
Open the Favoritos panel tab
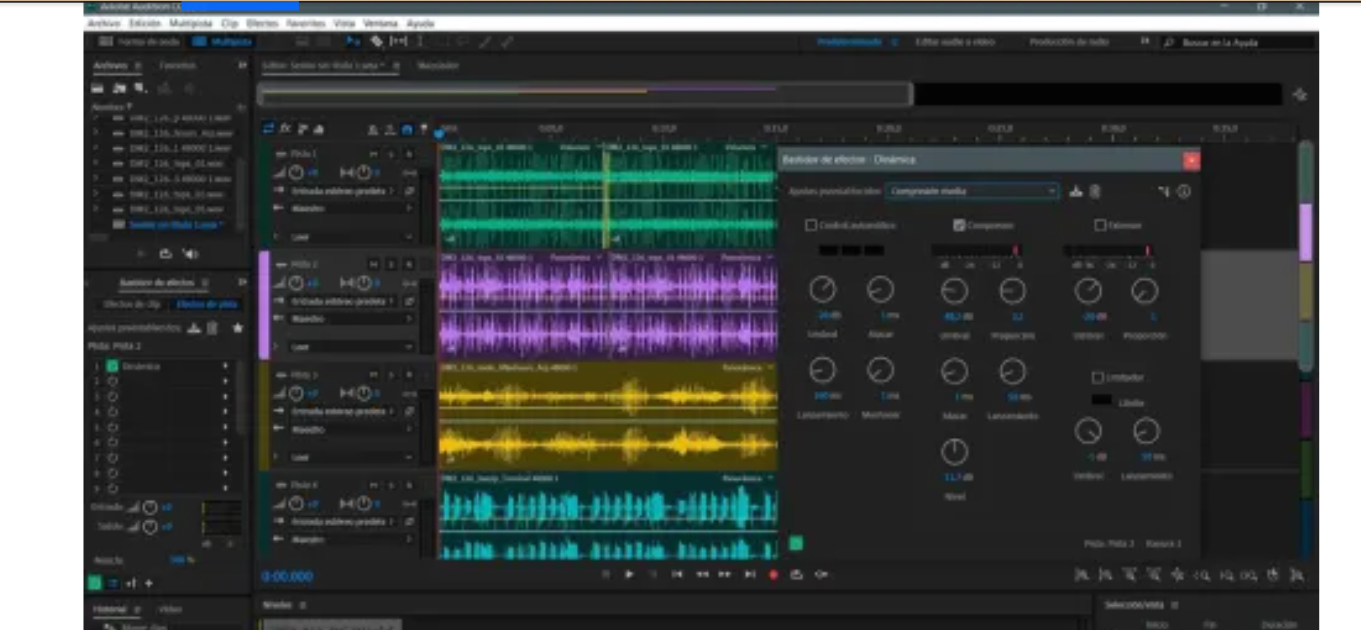[178, 65]
